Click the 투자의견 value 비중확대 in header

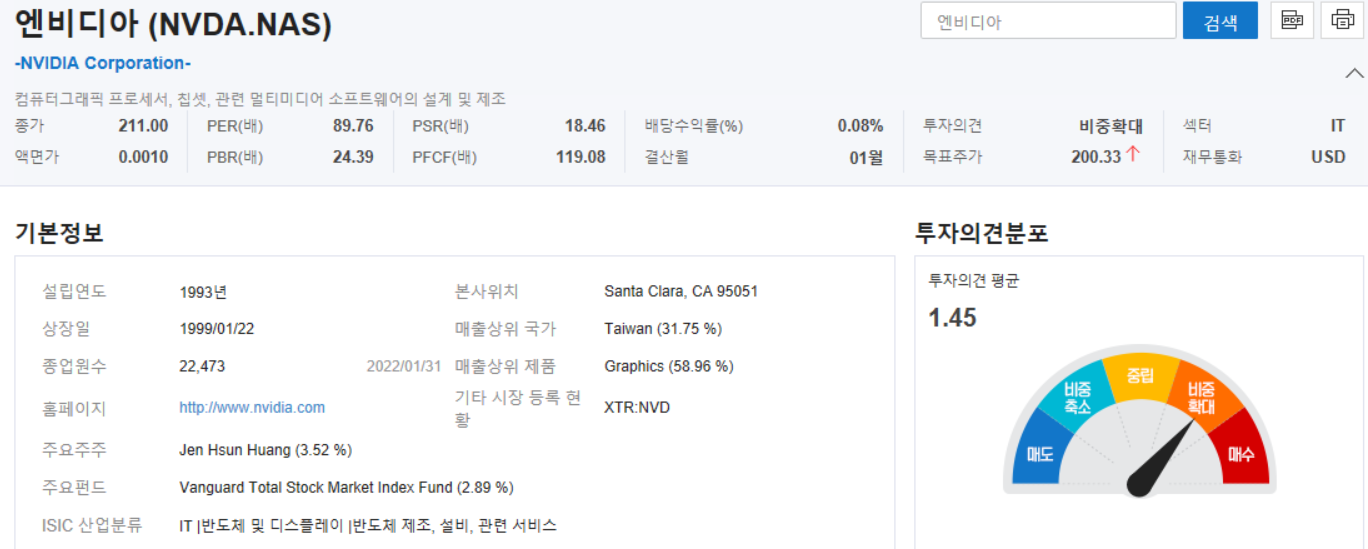pyautogui.click(x=1111, y=126)
